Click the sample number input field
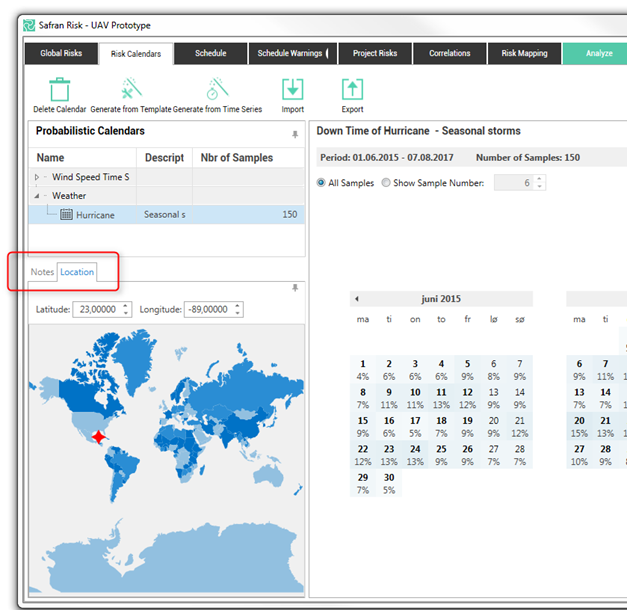This screenshot has height=610, width=627. coord(515,183)
